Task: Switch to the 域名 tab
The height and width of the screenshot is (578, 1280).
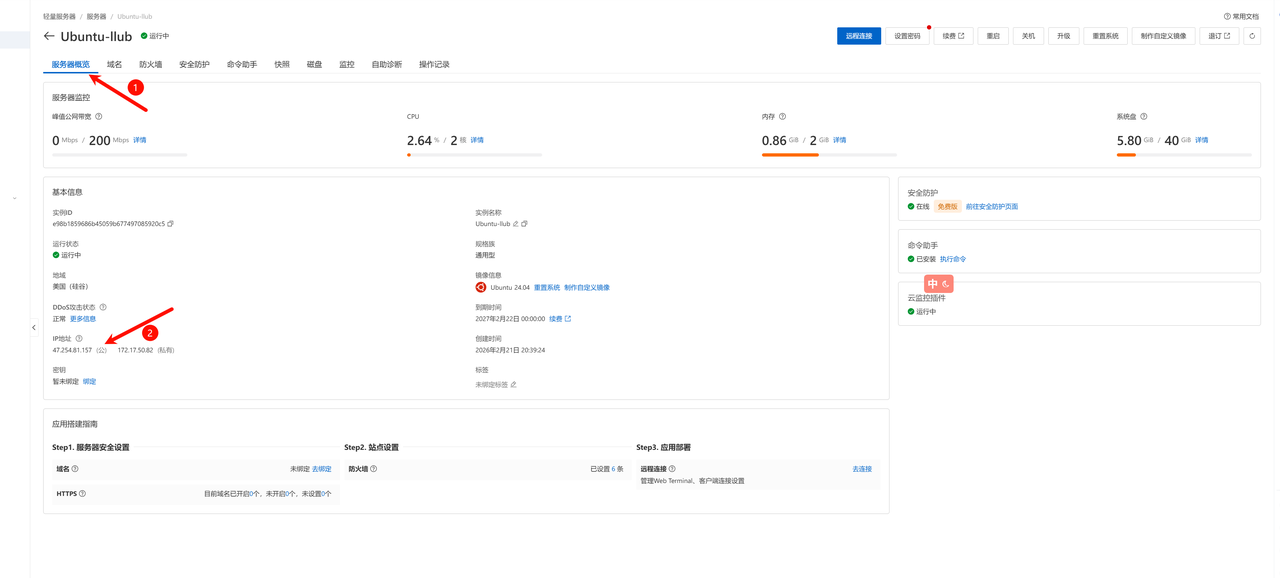Action: [x=115, y=65]
